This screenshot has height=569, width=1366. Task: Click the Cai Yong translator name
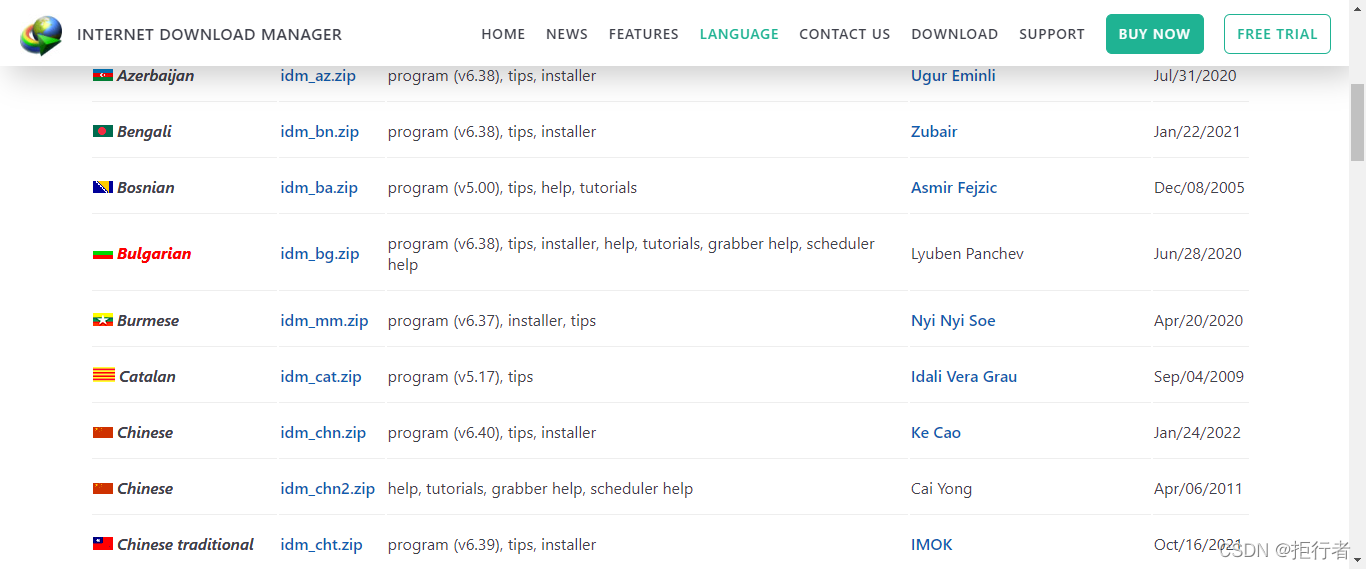[941, 489]
